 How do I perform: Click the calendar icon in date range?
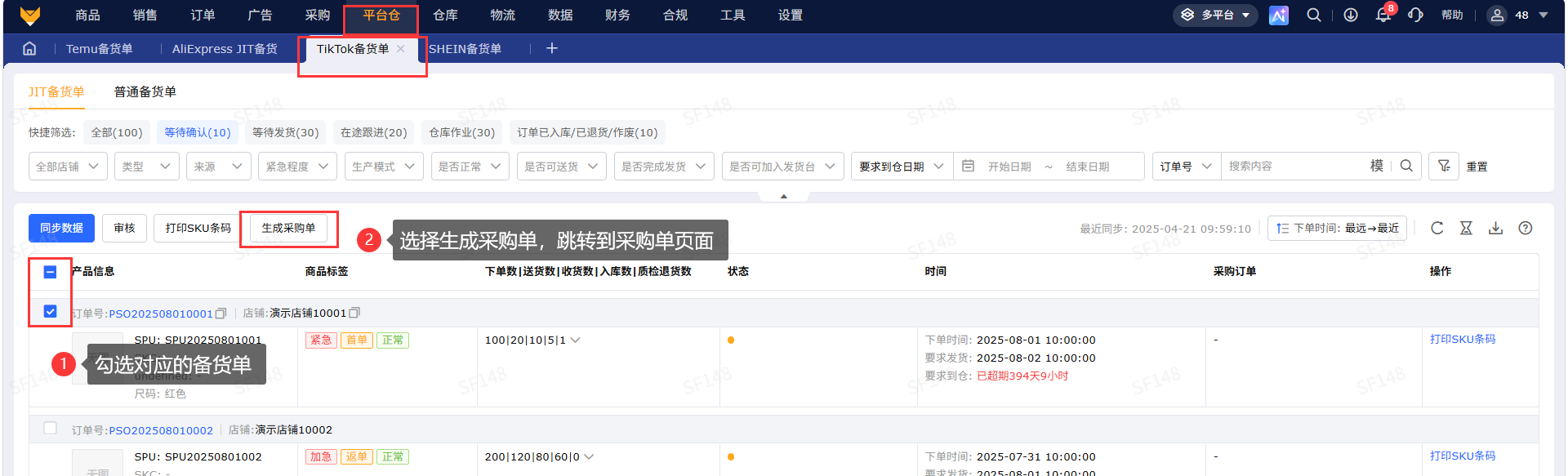tap(968, 166)
